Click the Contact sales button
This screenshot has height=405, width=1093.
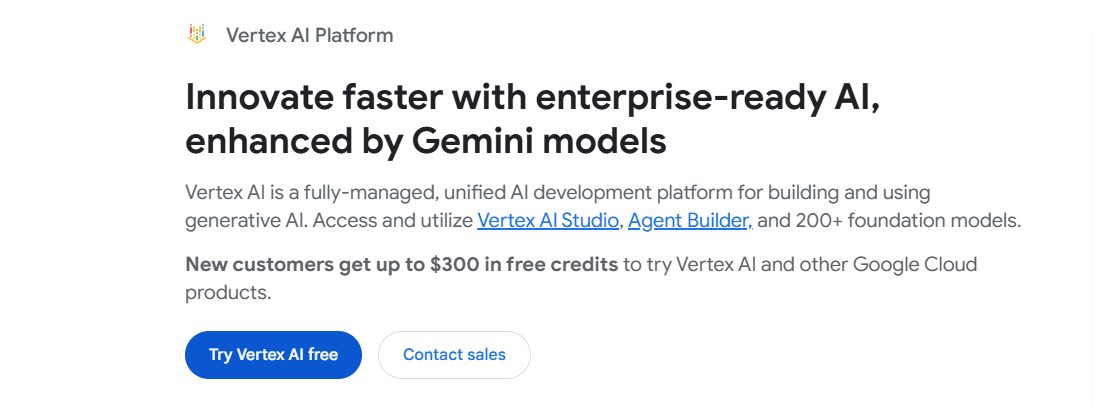click(454, 355)
